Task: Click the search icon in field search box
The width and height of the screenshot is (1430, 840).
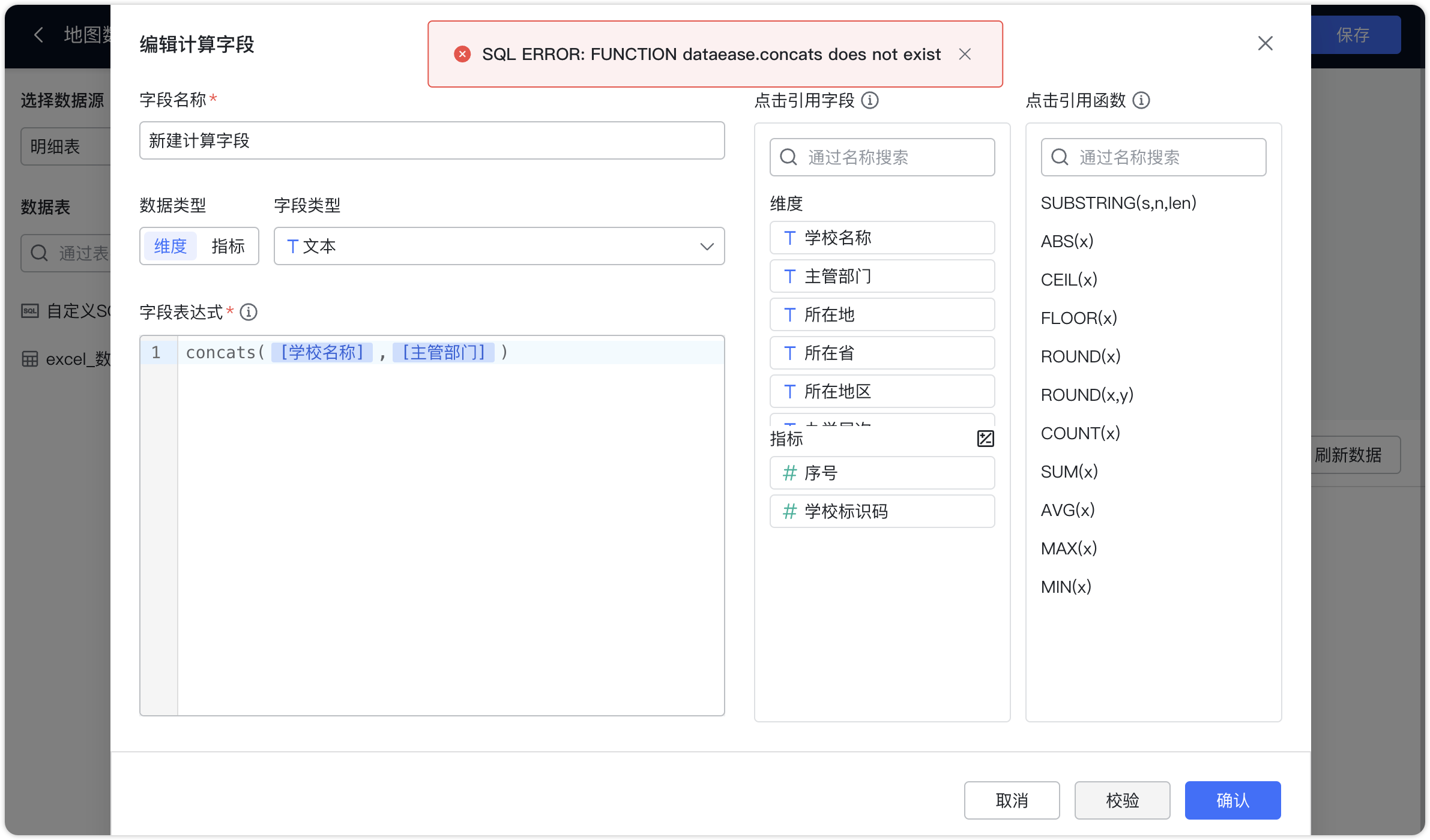Action: (788, 157)
